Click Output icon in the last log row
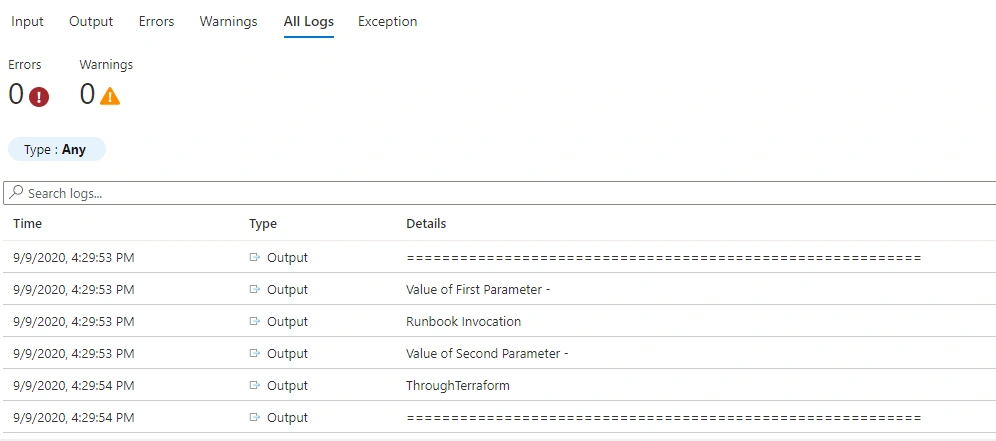Screen dimensions: 996x441 click(x=255, y=417)
